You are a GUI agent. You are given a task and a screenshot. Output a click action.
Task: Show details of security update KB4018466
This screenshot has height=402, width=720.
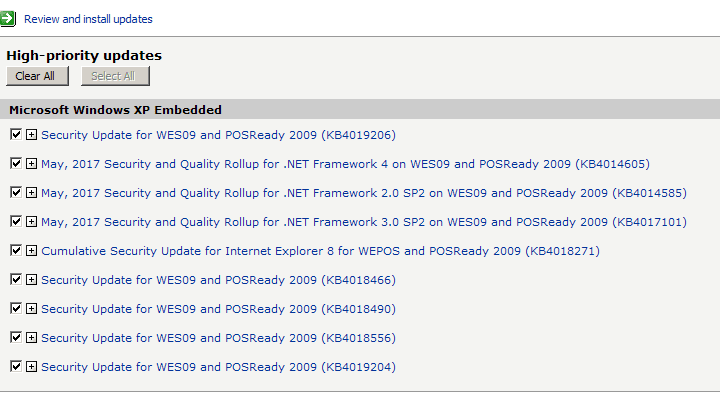[x=31, y=279]
